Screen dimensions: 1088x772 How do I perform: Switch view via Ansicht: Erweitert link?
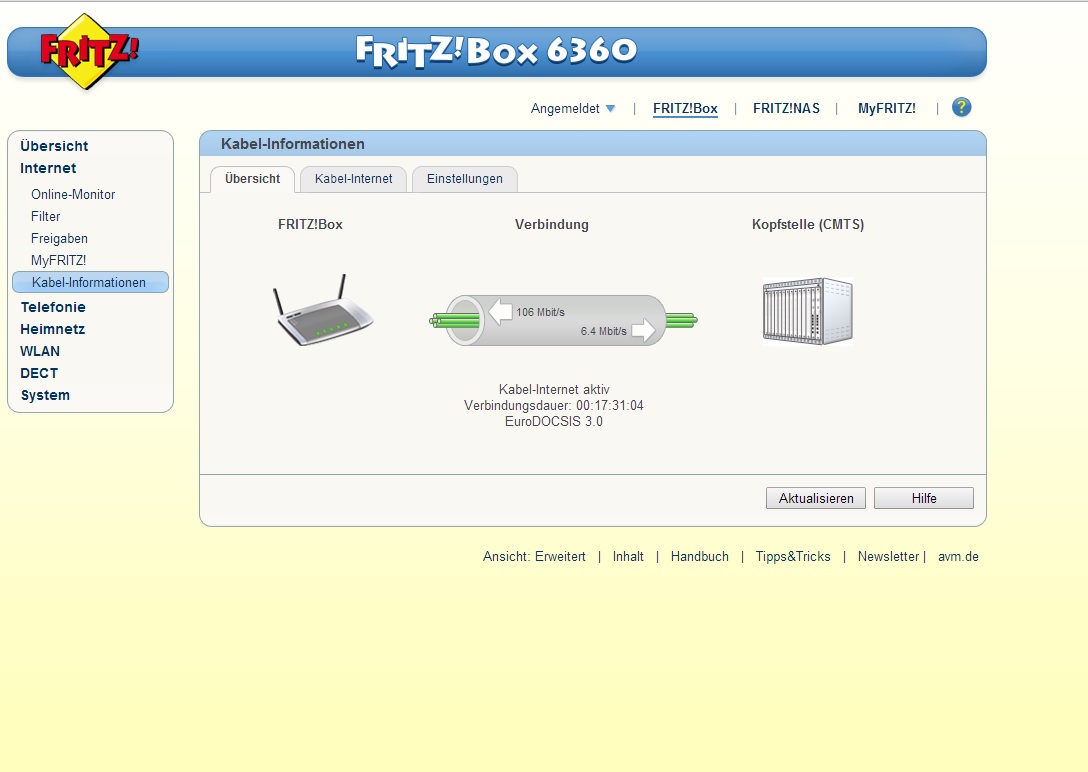[x=534, y=556]
